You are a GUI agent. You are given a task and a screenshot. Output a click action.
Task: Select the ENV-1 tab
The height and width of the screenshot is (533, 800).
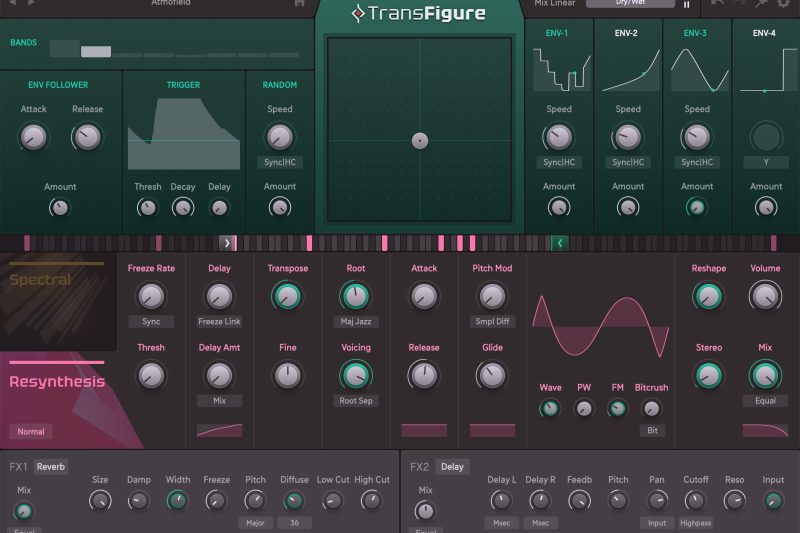[x=557, y=33]
